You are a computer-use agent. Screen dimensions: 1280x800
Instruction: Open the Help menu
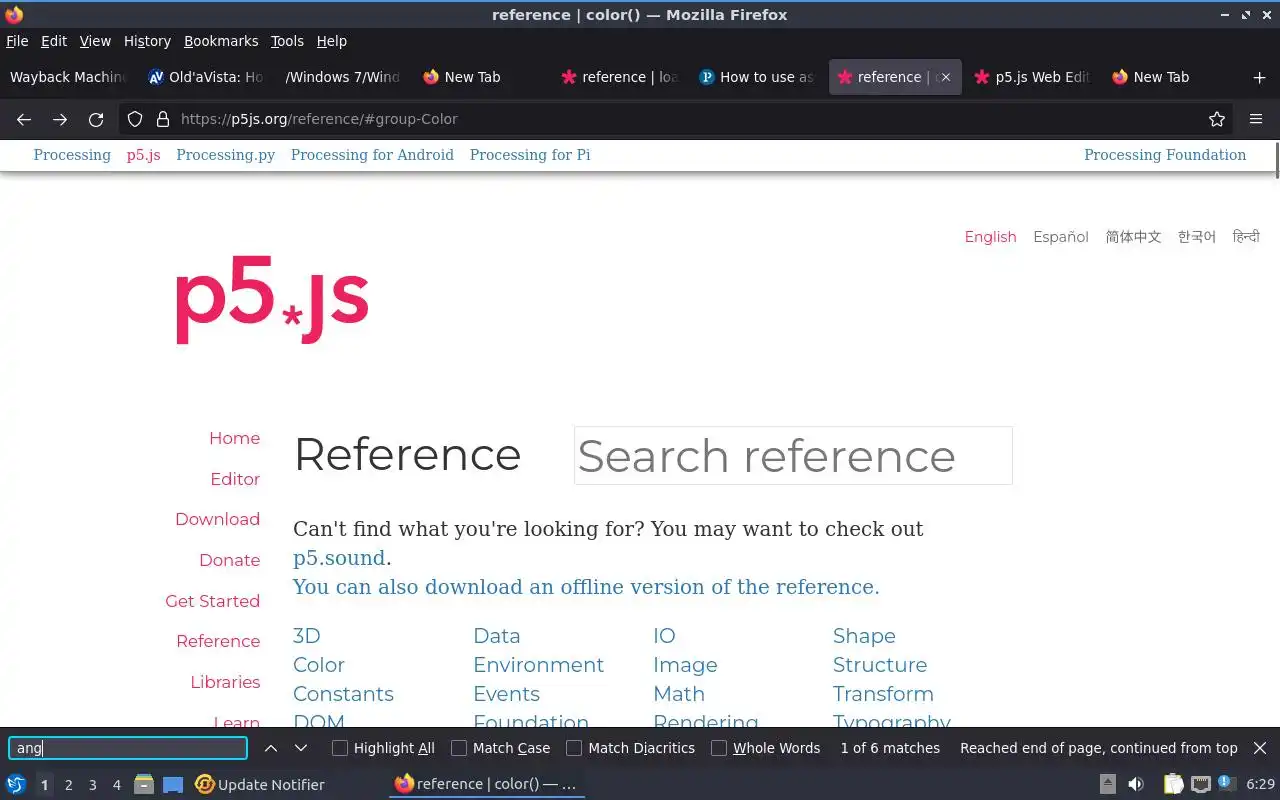pos(332,41)
